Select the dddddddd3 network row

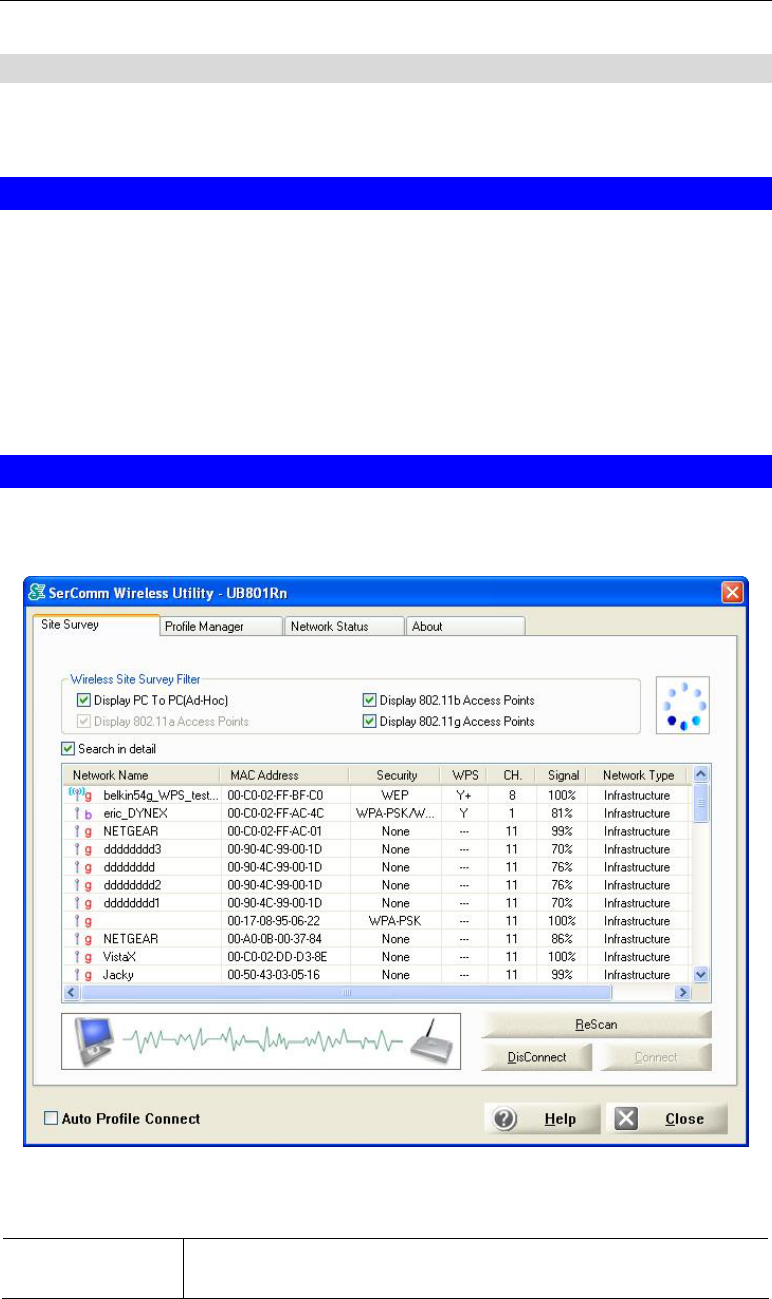[x=377, y=849]
